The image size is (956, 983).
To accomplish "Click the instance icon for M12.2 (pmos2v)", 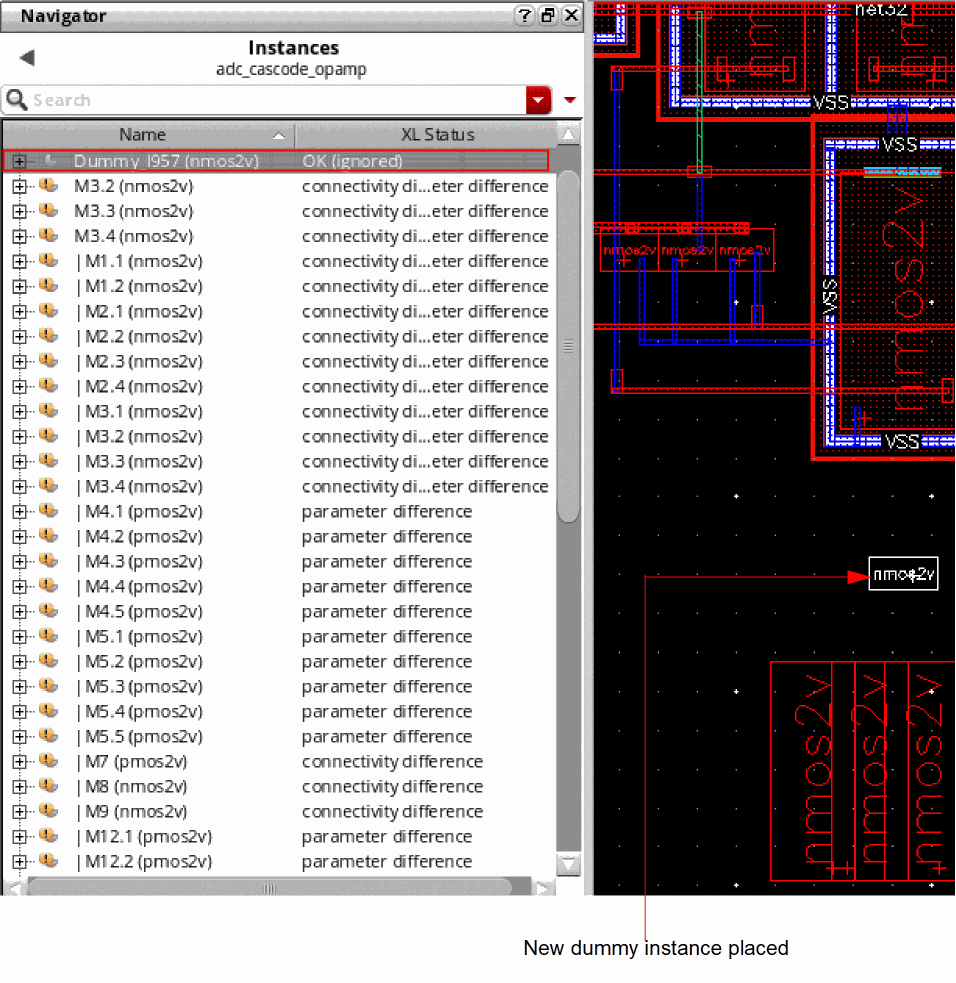I will 48,861.
